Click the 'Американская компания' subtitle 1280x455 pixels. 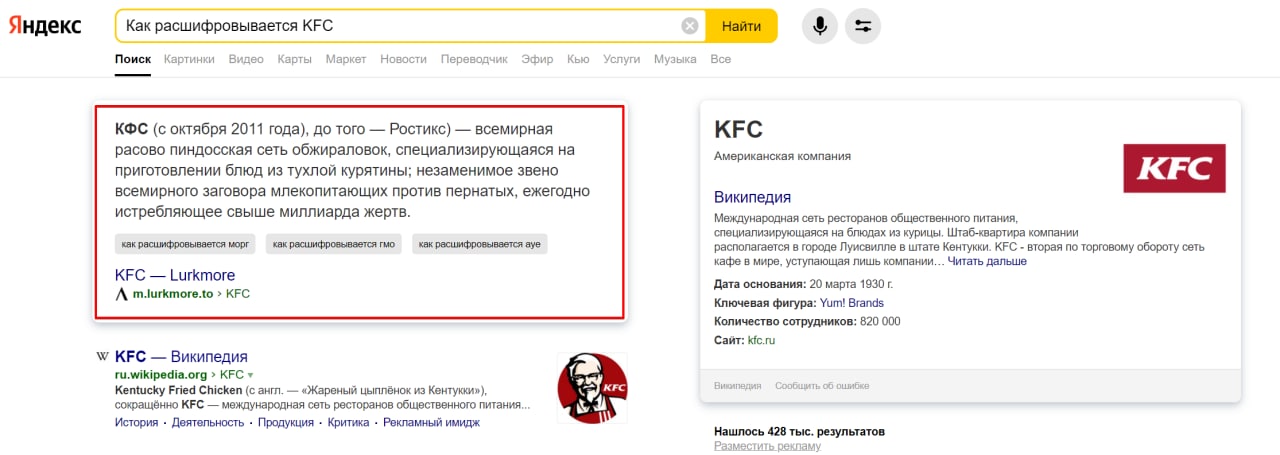[782, 157]
